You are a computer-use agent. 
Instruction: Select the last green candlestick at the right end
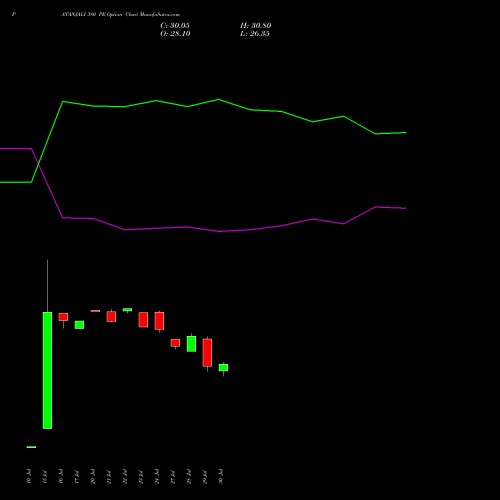pos(223,368)
